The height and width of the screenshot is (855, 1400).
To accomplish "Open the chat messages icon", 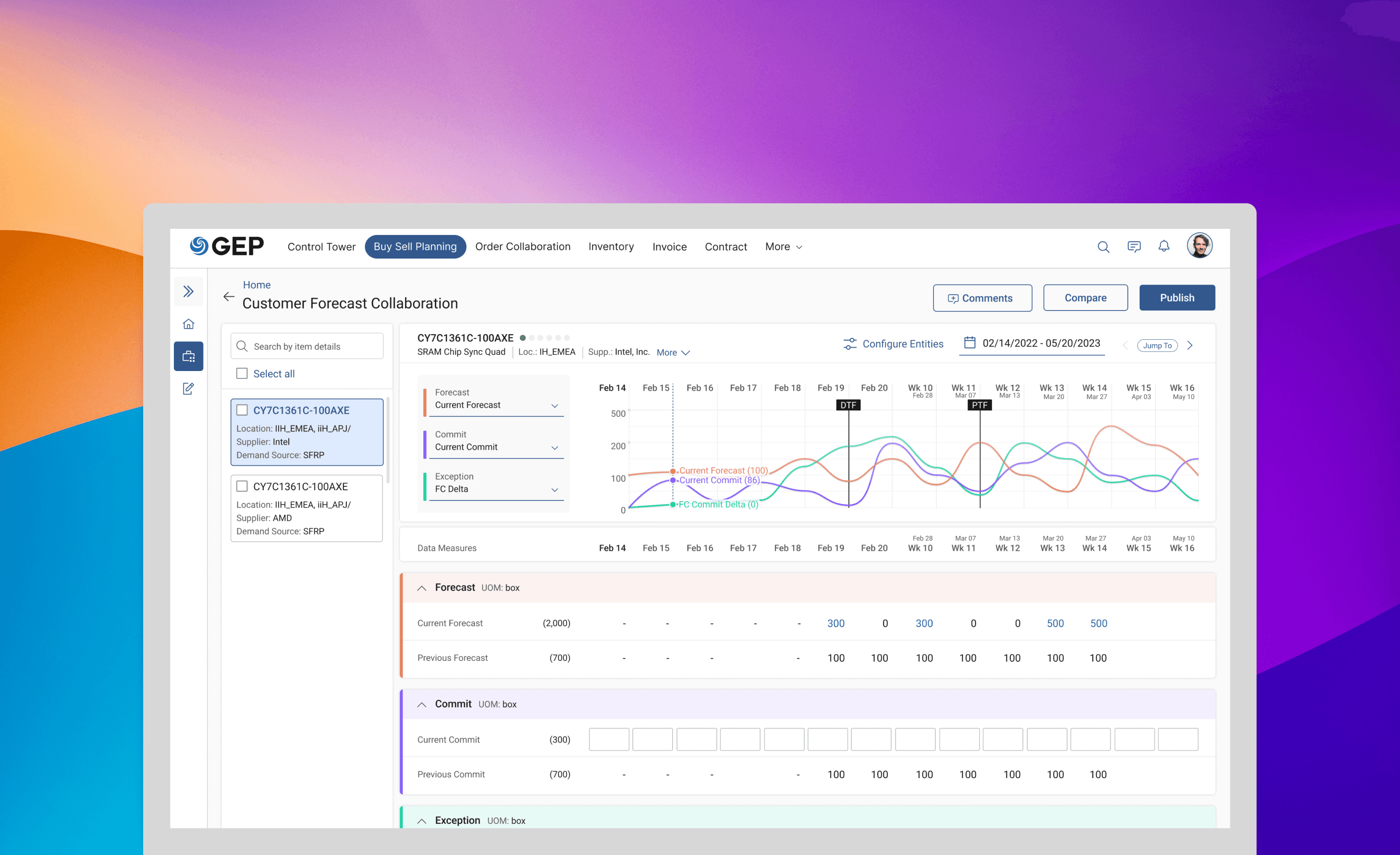I will (x=1133, y=247).
